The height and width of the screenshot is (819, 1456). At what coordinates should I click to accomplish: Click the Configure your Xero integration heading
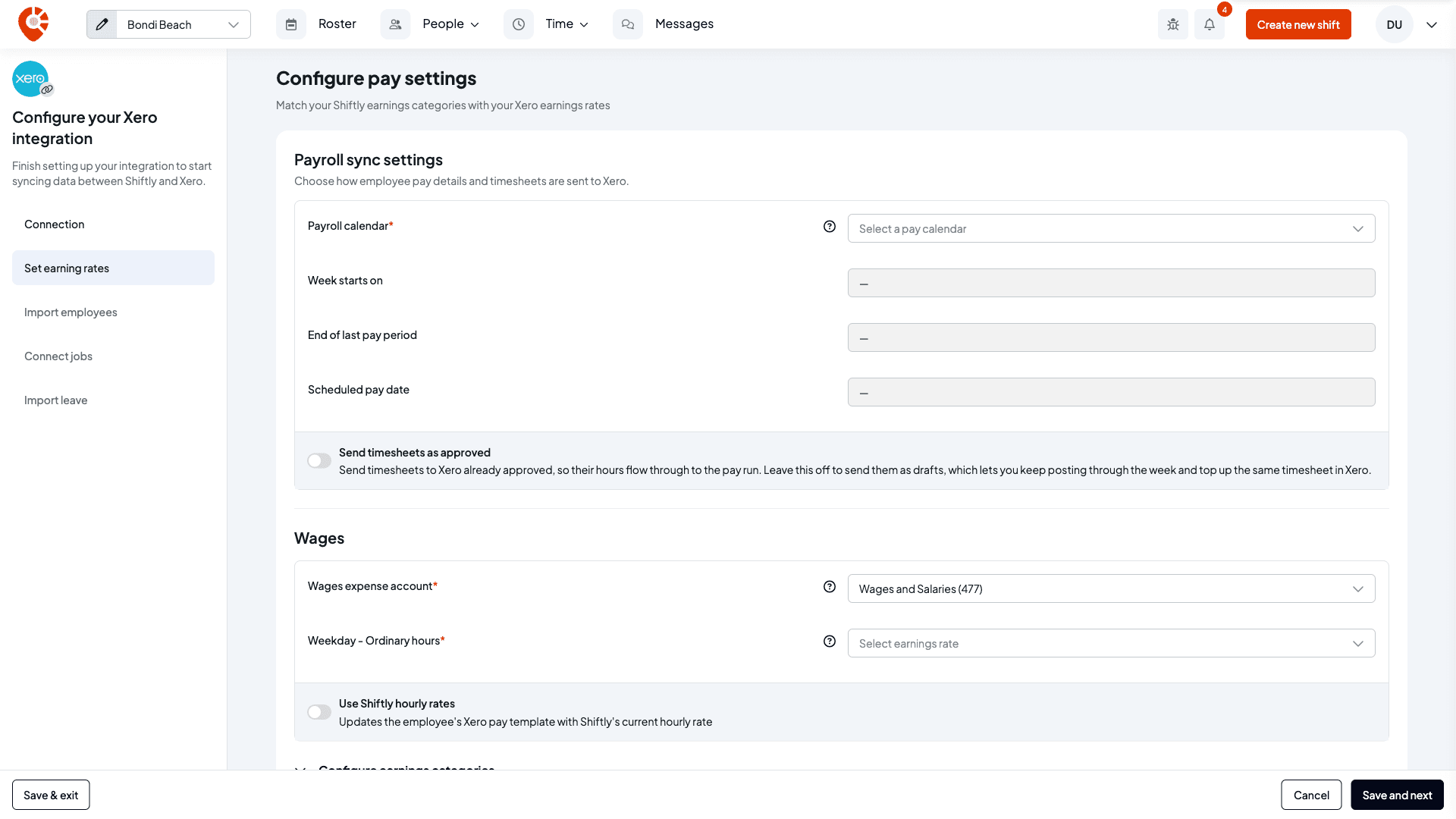coord(85,127)
